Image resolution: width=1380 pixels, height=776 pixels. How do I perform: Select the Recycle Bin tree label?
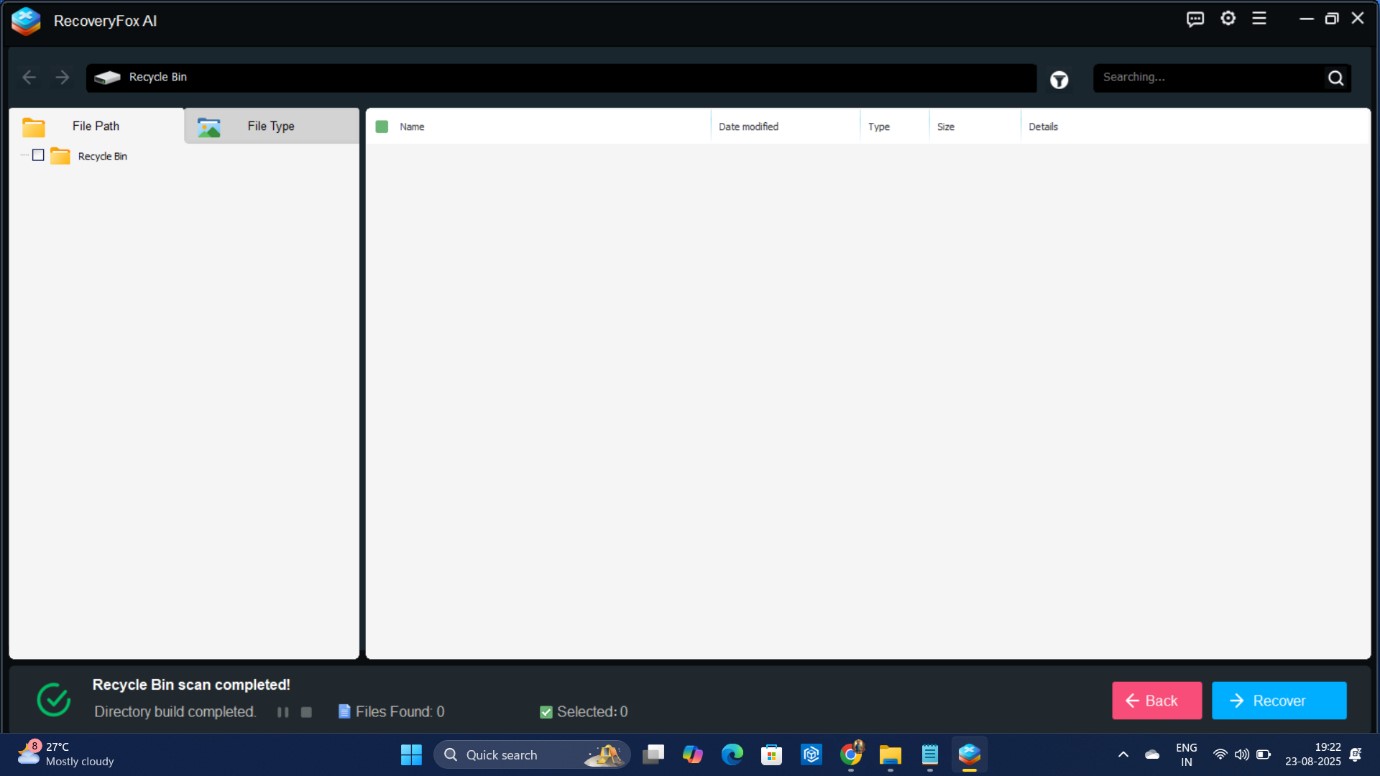click(x=102, y=156)
